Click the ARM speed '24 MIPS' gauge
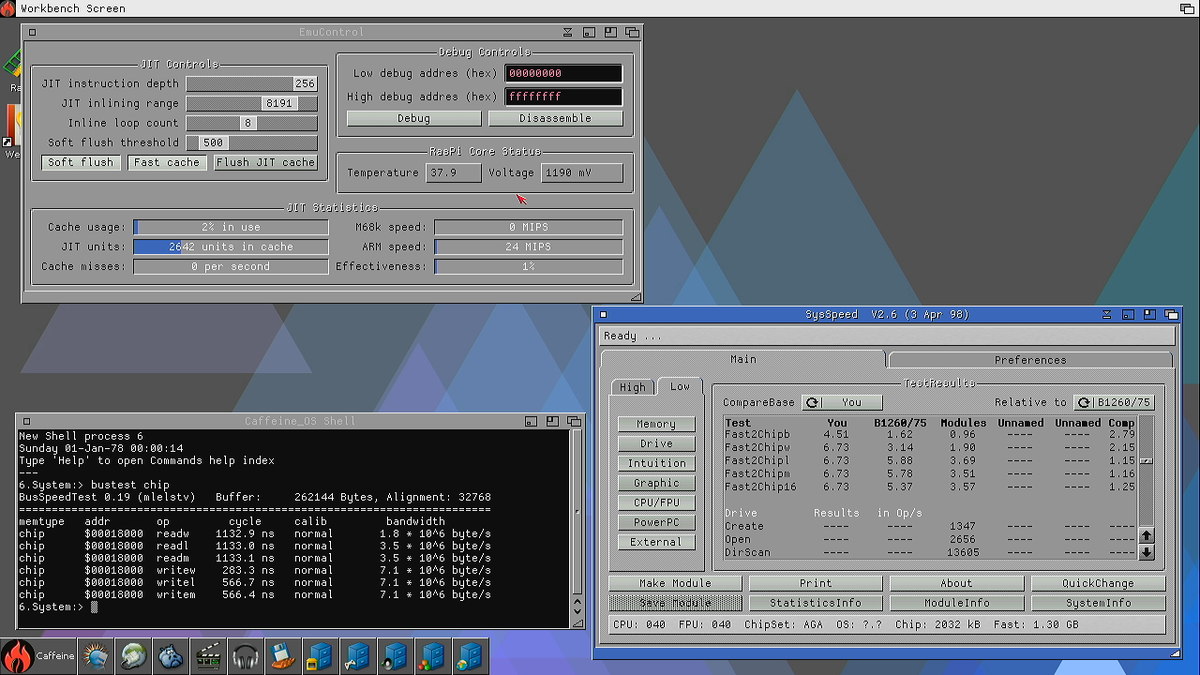This screenshot has width=1200, height=675. click(x=528, y=247)
